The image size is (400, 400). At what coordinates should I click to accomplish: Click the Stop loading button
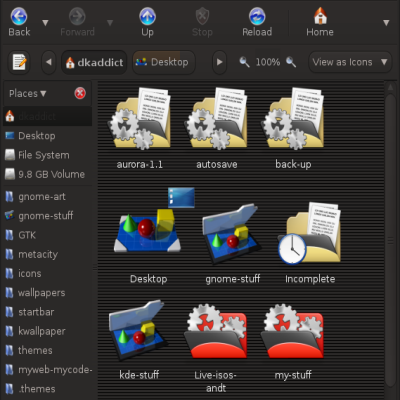pyautogui.click(x=202, y=22)
